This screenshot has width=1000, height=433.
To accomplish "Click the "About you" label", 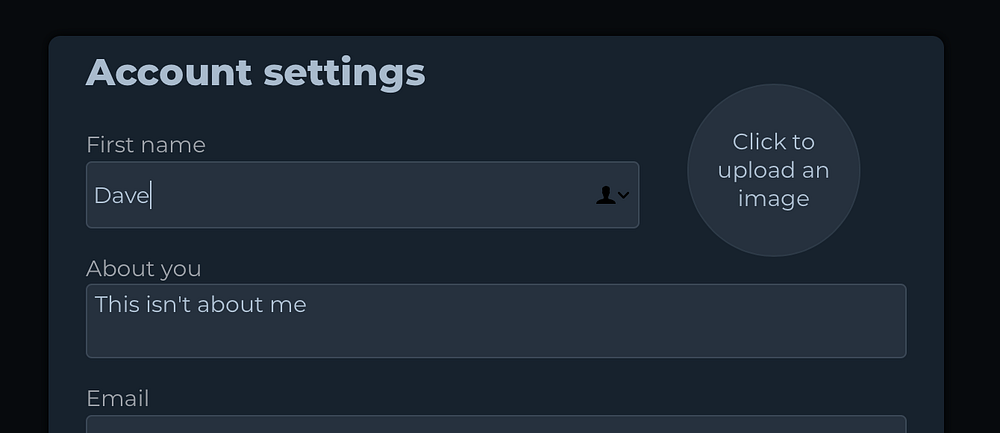I will coord(144,268).
